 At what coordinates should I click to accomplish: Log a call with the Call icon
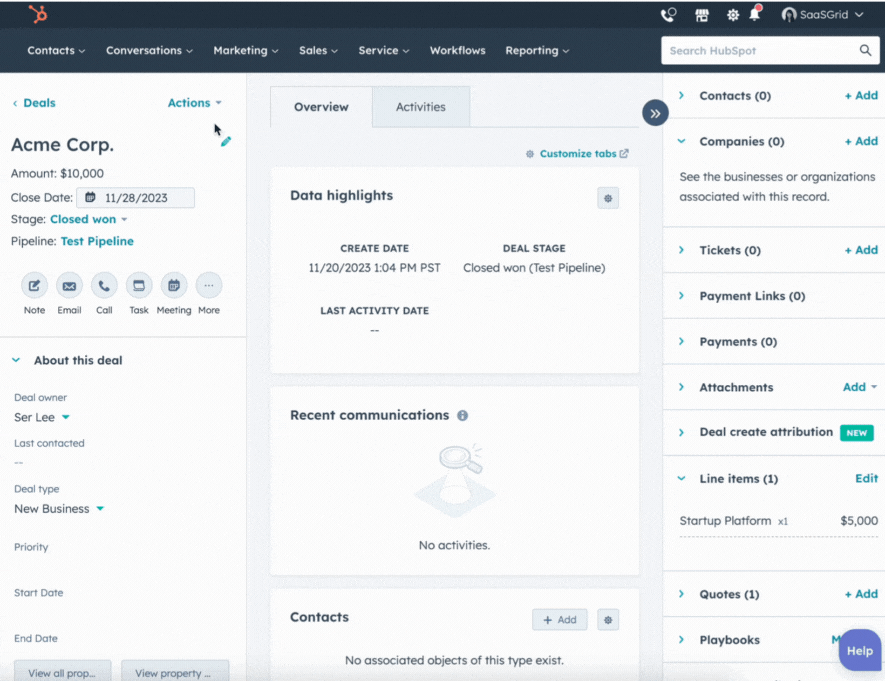click(x=103, y=285)
